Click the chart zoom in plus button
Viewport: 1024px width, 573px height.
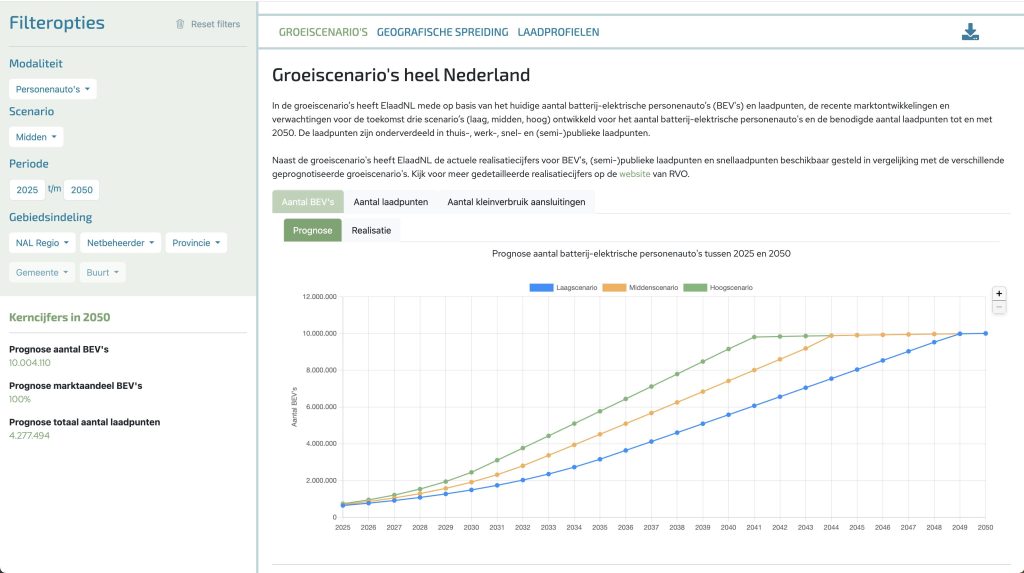[x=998, y=294]
